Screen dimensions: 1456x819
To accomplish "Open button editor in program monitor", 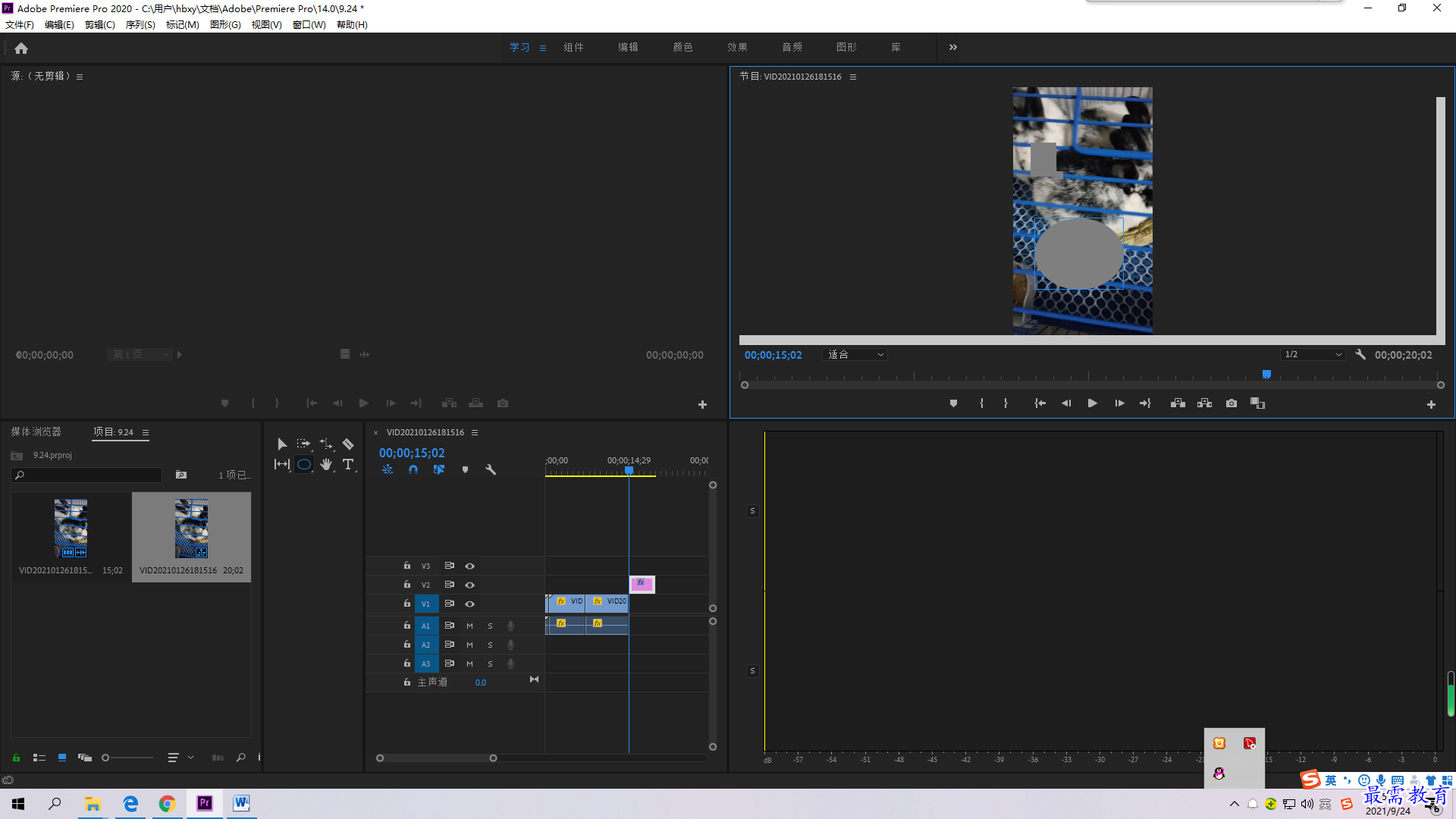I will coord(1431,405).
